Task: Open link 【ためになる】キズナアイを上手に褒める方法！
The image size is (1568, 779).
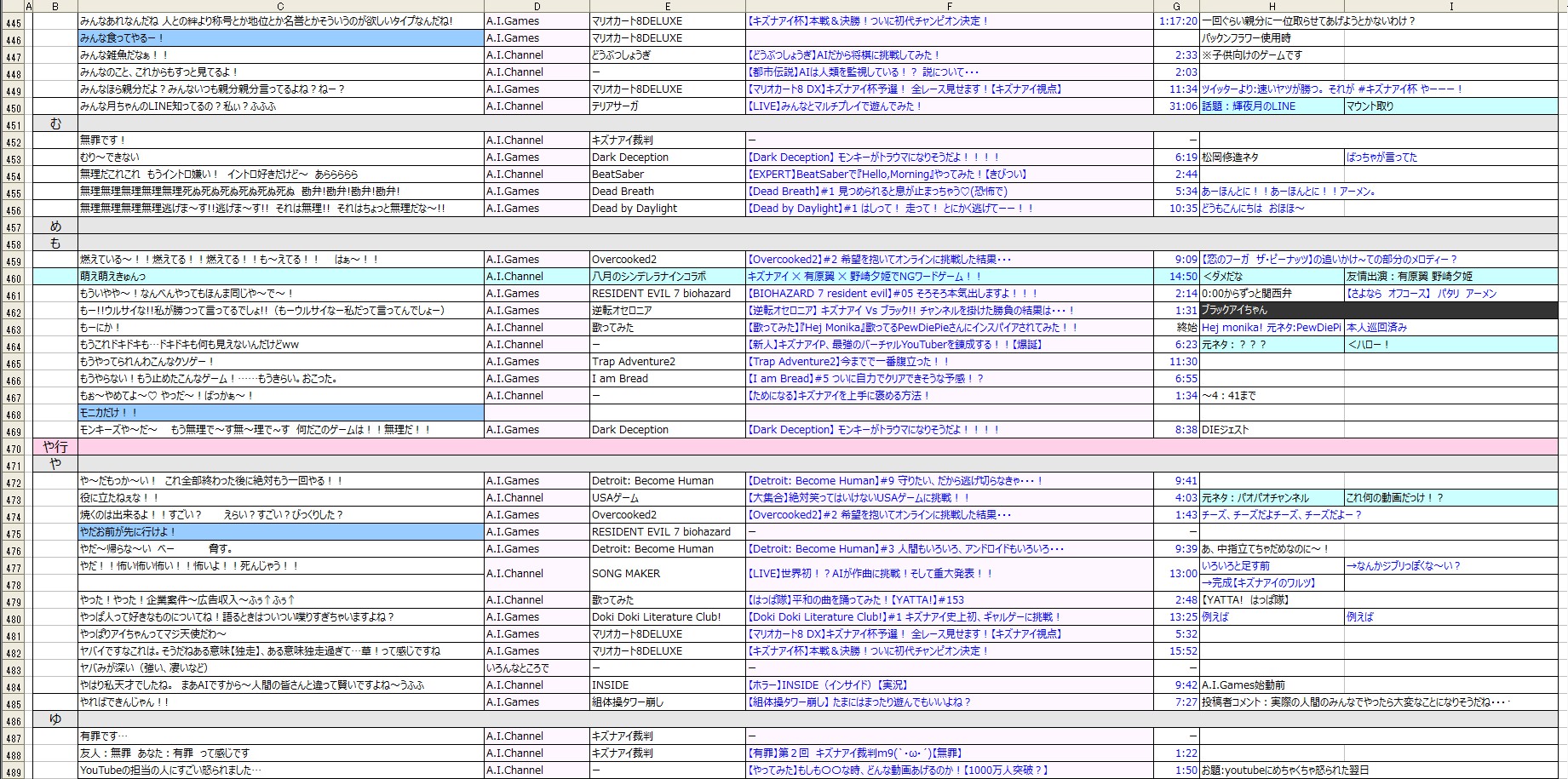Action: coord(839,396)
